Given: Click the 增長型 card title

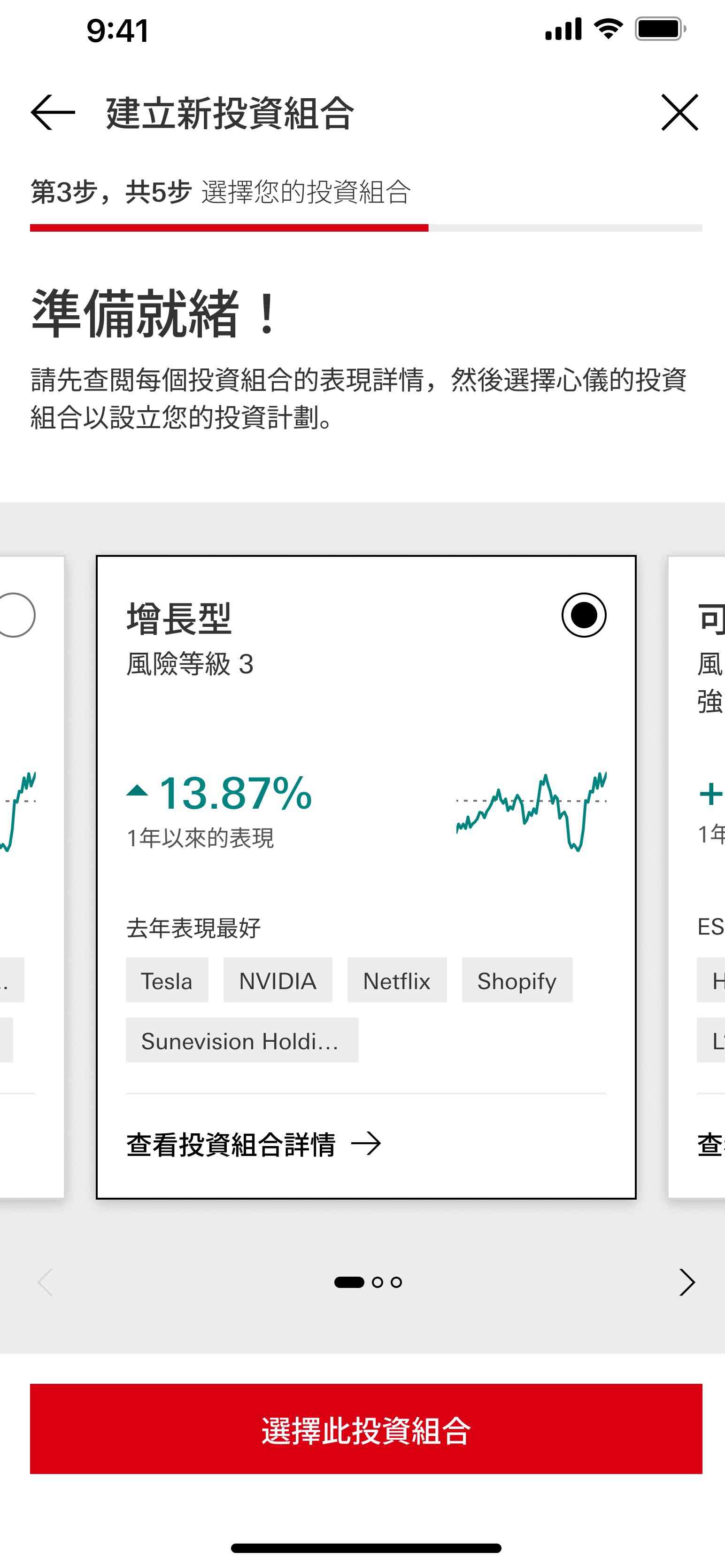Looking at the screenshot, I should pyautogui.click(x=179, y=618).
